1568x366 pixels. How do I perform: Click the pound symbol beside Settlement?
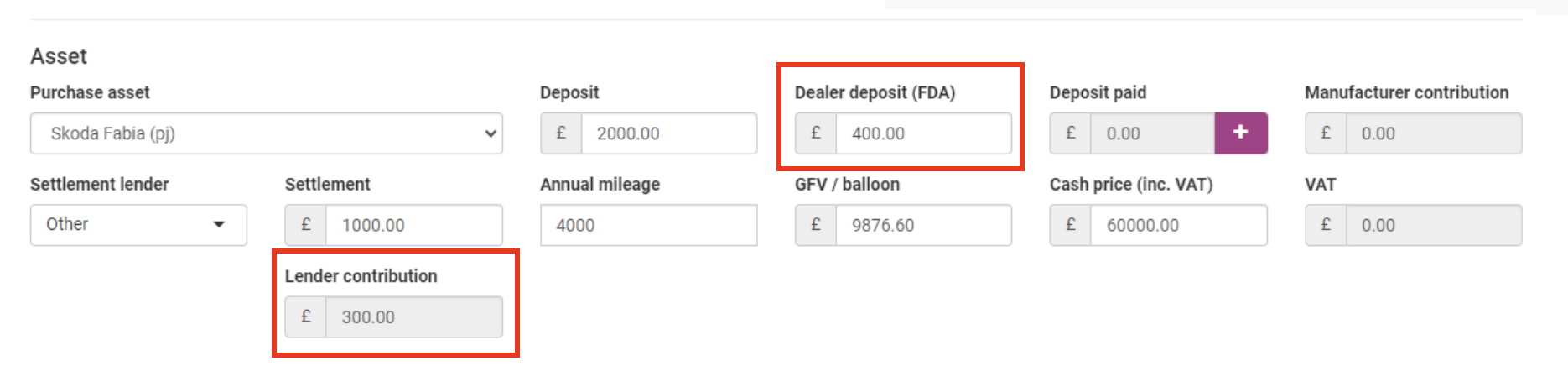coord(306,225)
